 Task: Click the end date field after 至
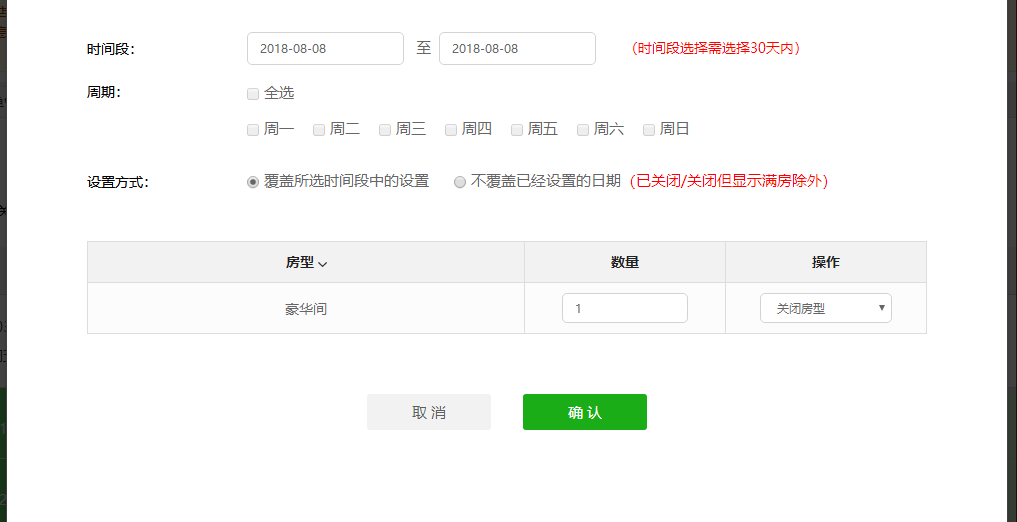517,48
